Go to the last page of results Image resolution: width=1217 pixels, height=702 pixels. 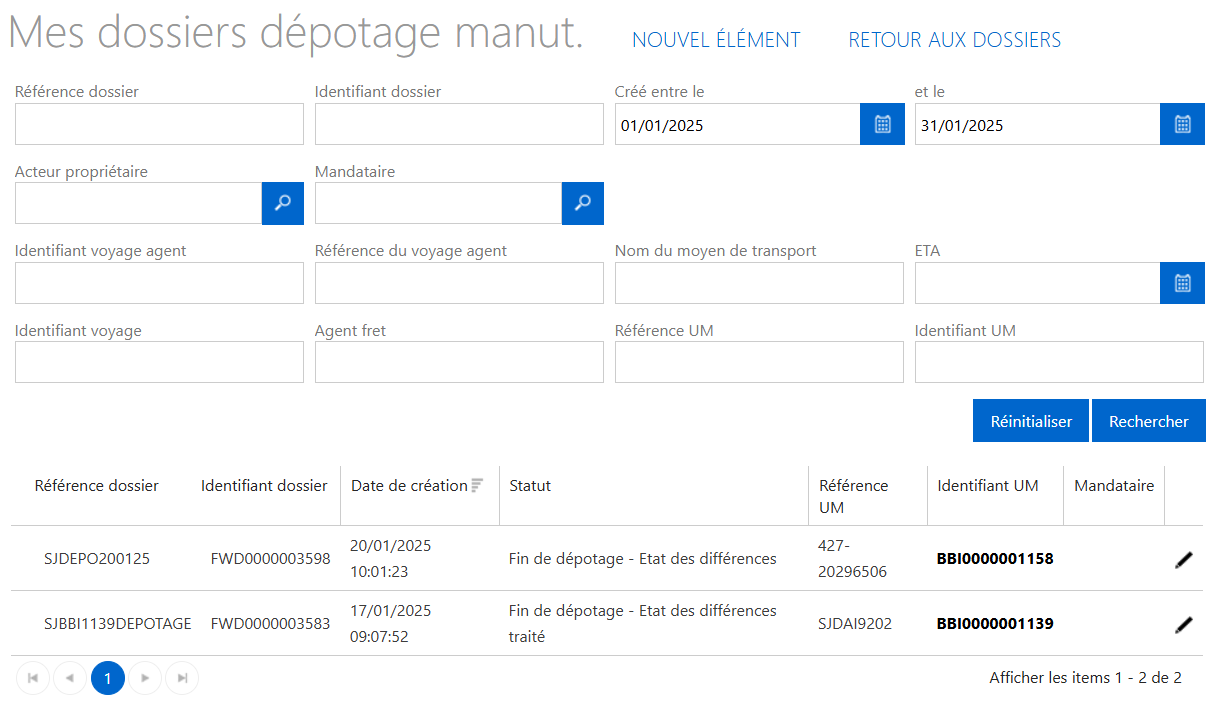[x=182, y=678]
